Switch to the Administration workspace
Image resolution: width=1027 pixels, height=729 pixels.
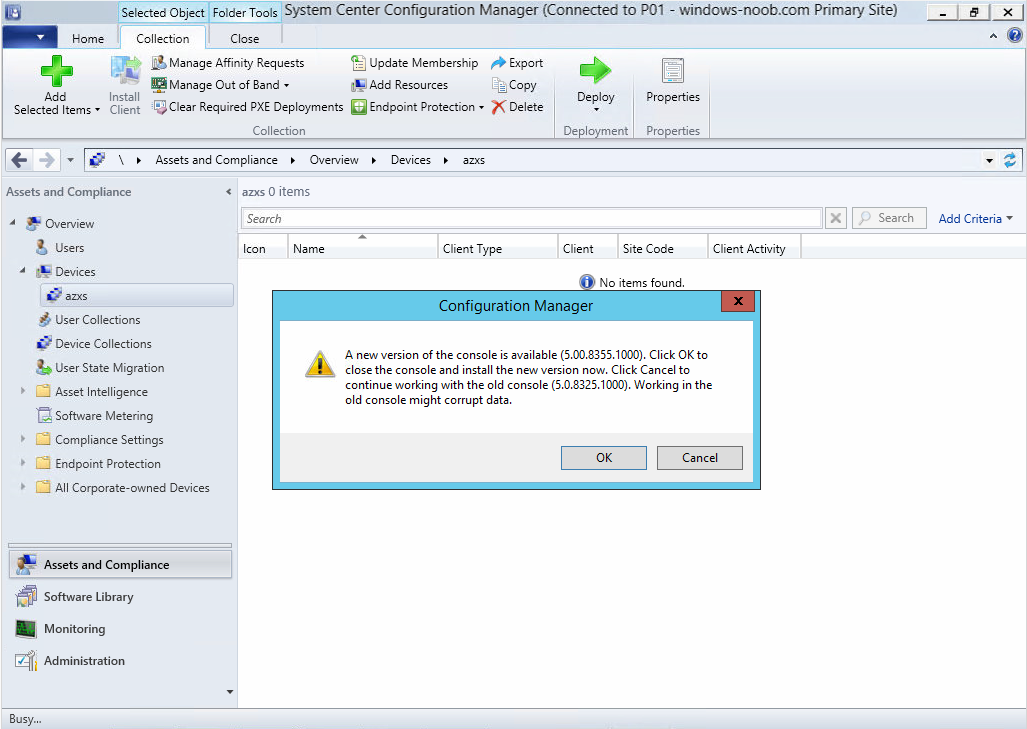click(x=121, y=661)
